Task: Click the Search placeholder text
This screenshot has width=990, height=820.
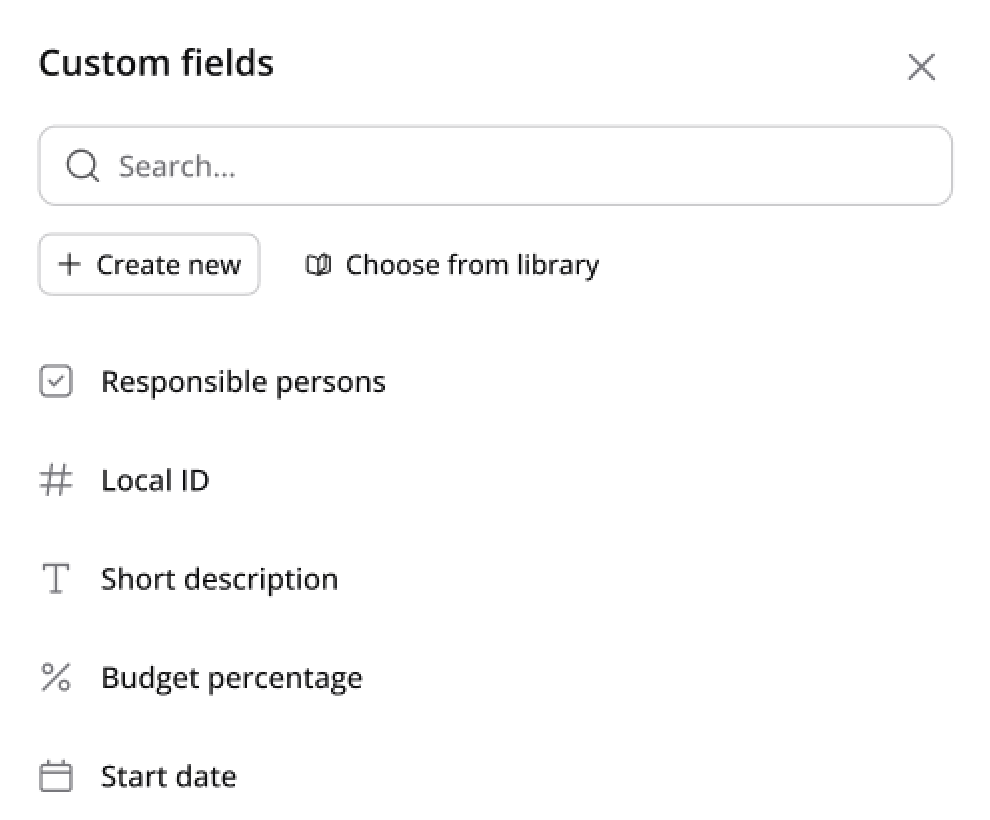Action: [177, 167]
